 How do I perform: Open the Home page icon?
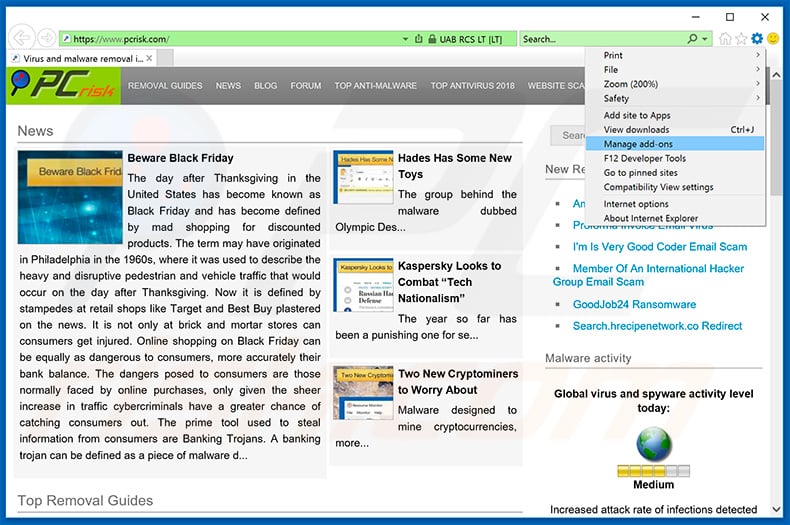[725, 39]
